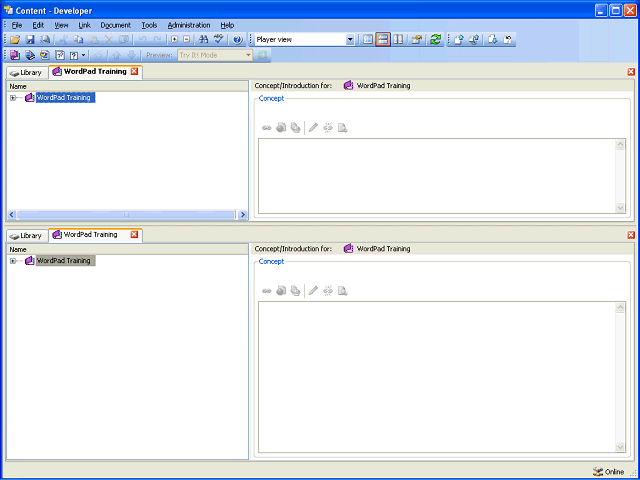Click chain link icon in upper Concept pane
640x480 pixels.
(x=267, y=128)
